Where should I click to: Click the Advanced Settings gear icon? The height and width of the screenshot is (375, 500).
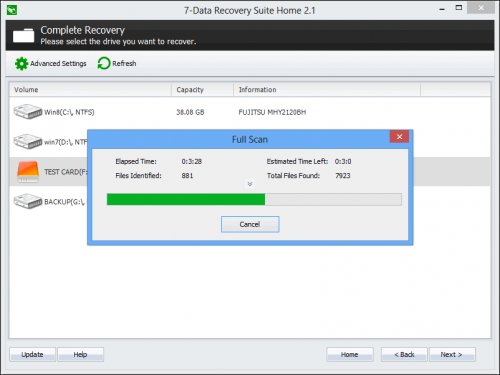(21, 63)
